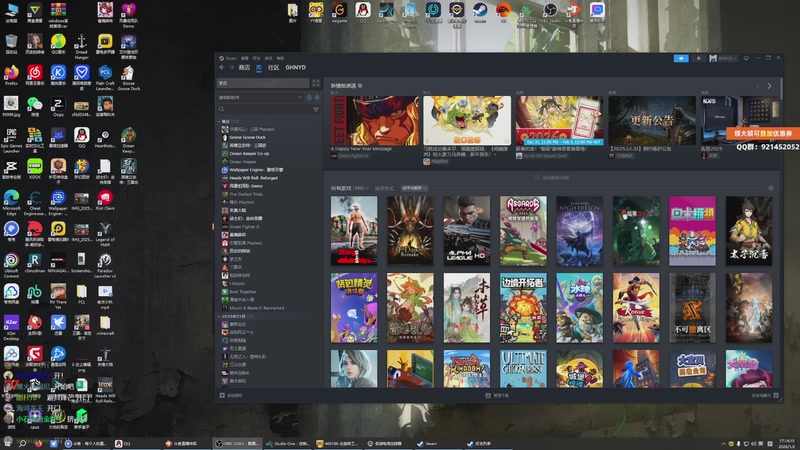Open the A Happy New Year Message news
This screenshot has width=800, height=450.
click(374, 121)
